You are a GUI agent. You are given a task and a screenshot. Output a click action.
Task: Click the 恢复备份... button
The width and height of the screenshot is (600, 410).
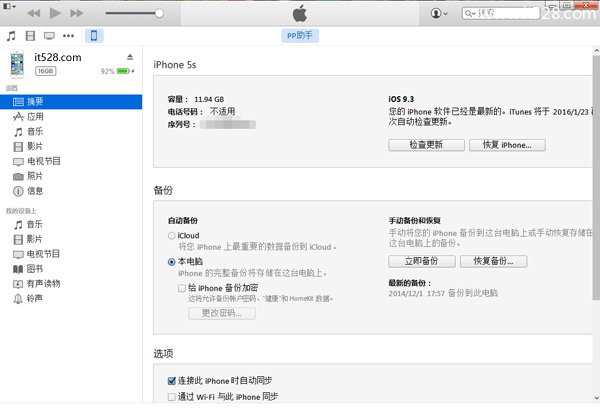pos(494,261)
